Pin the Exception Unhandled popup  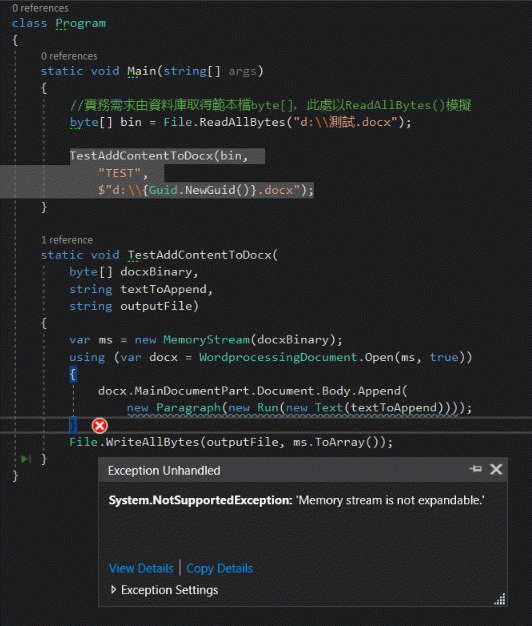475,469
